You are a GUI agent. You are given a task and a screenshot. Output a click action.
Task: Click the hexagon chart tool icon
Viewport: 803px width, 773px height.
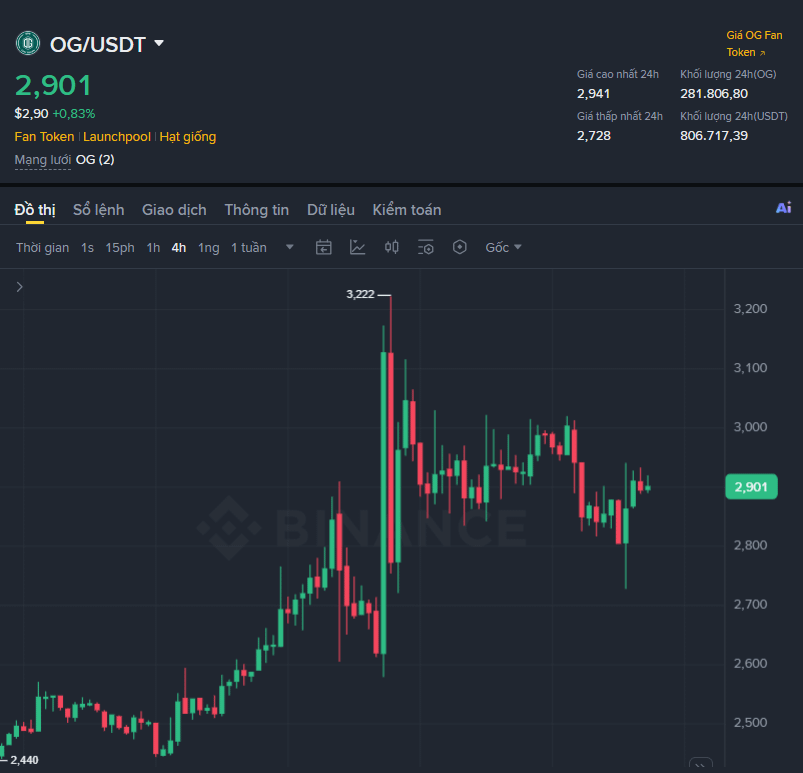[460, 247]
